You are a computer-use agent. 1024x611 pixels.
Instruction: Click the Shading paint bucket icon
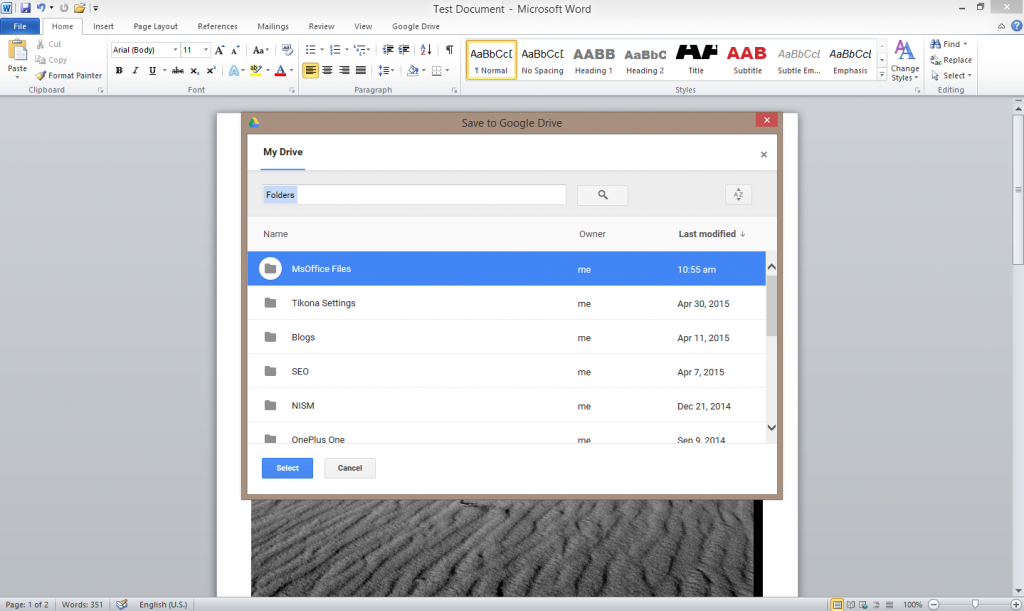413,70
